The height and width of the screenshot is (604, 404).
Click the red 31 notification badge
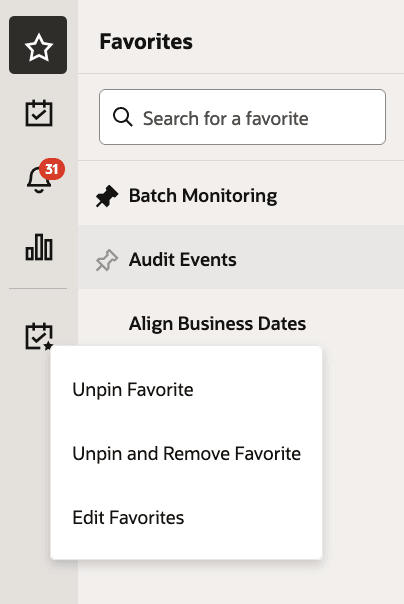[52, 169]
